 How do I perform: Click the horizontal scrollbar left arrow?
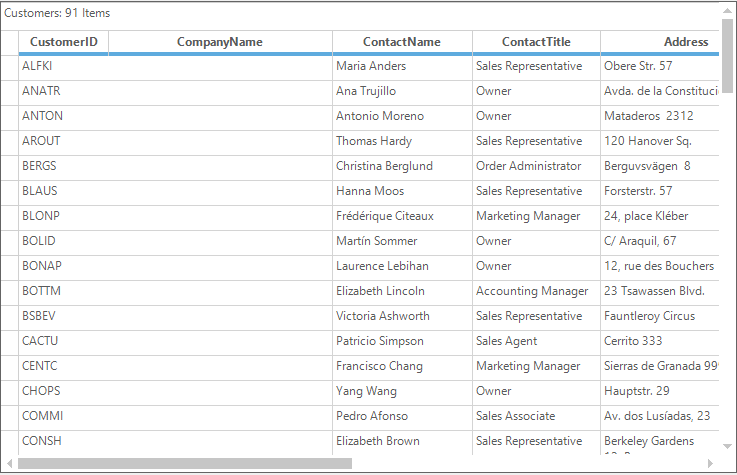click(x=9, y=463)
